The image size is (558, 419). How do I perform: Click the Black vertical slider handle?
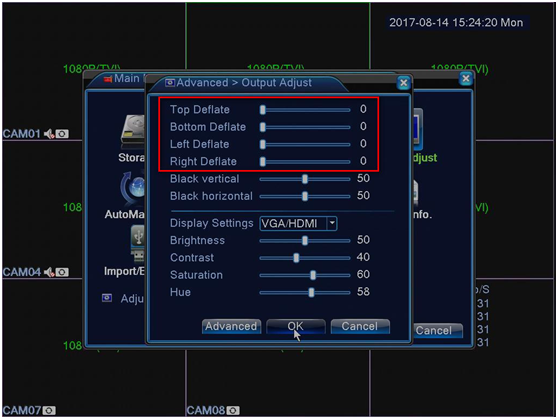305,179
